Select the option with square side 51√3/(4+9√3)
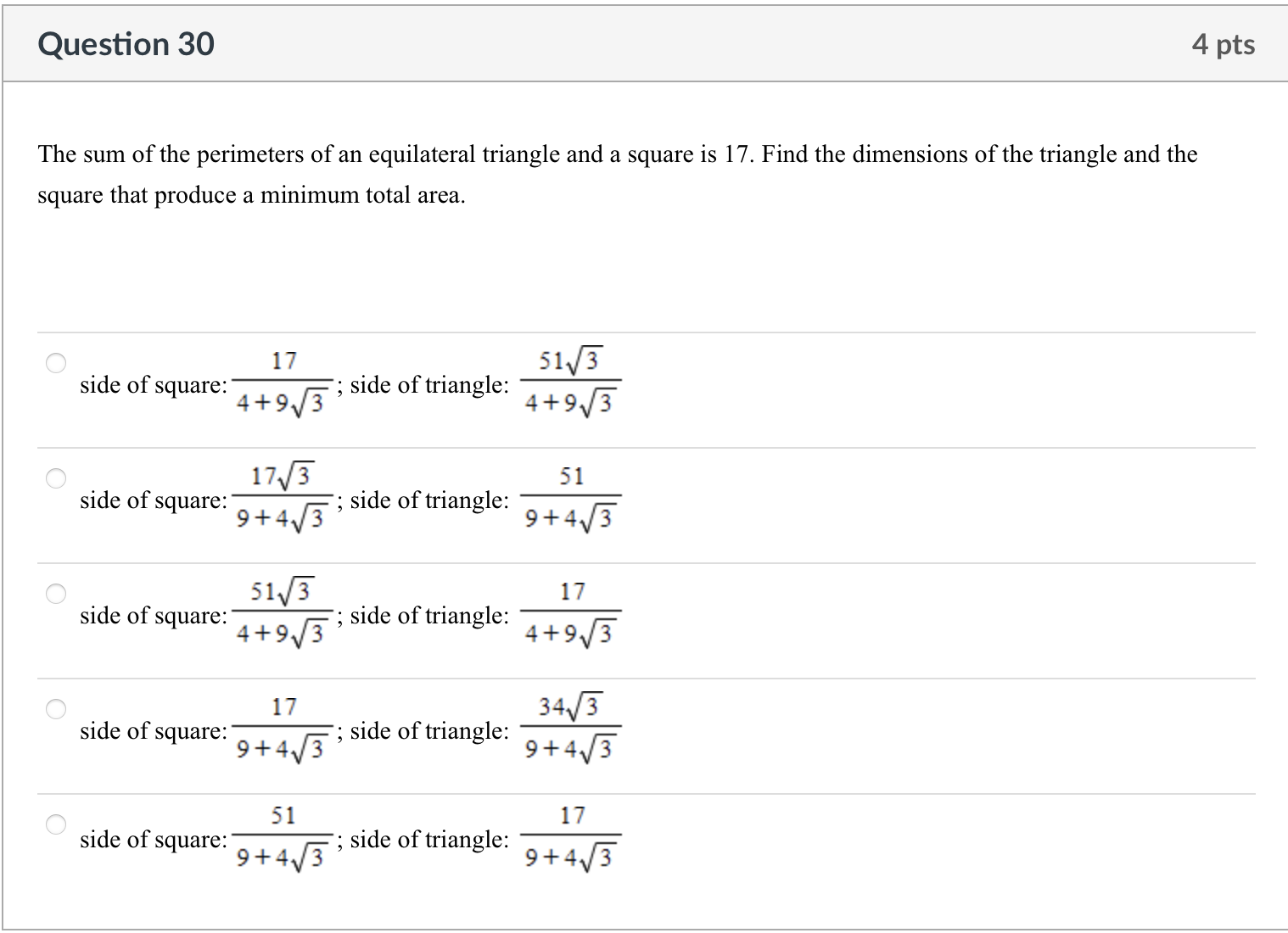 [55, 594]
